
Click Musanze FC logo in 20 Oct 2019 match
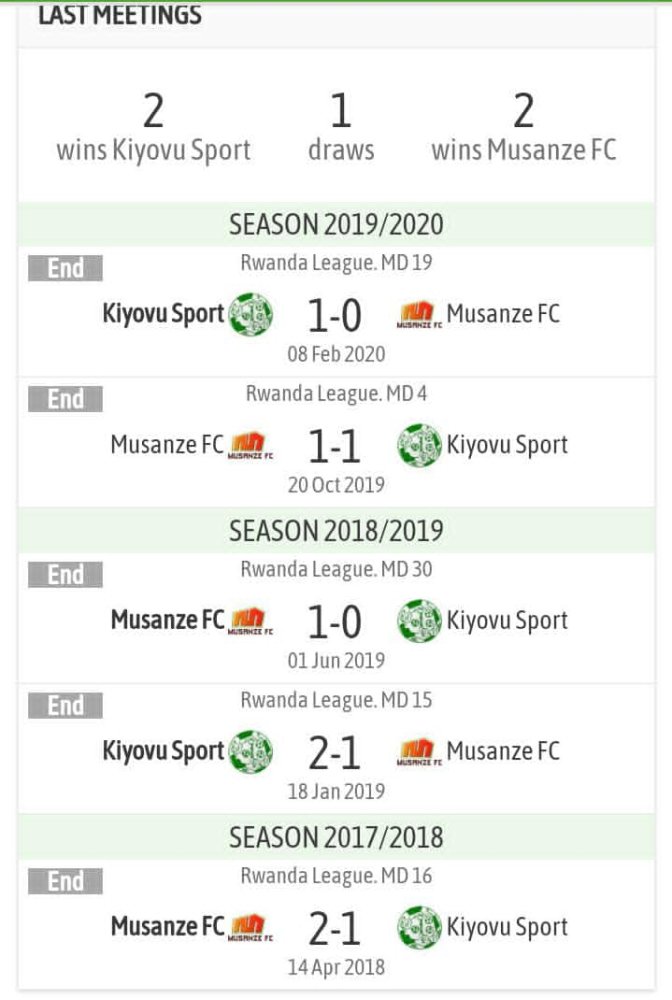tap(251, 446)
